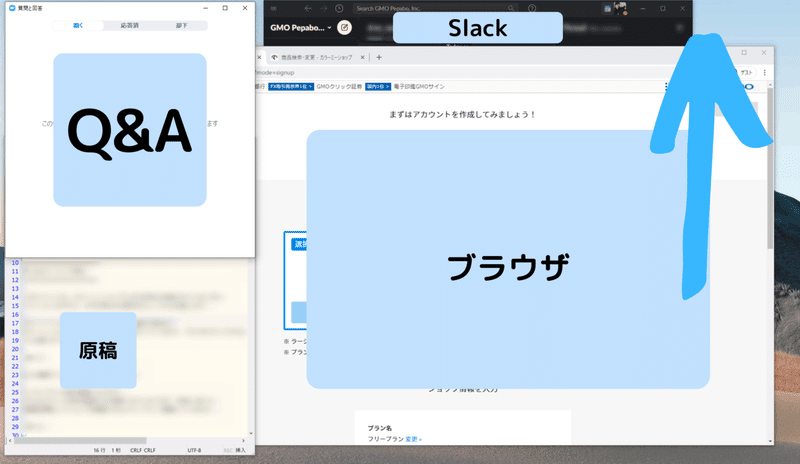The image size is (800, 464).
Task: Click the magnifier icon in Slack search field
Action: (510, 8)
